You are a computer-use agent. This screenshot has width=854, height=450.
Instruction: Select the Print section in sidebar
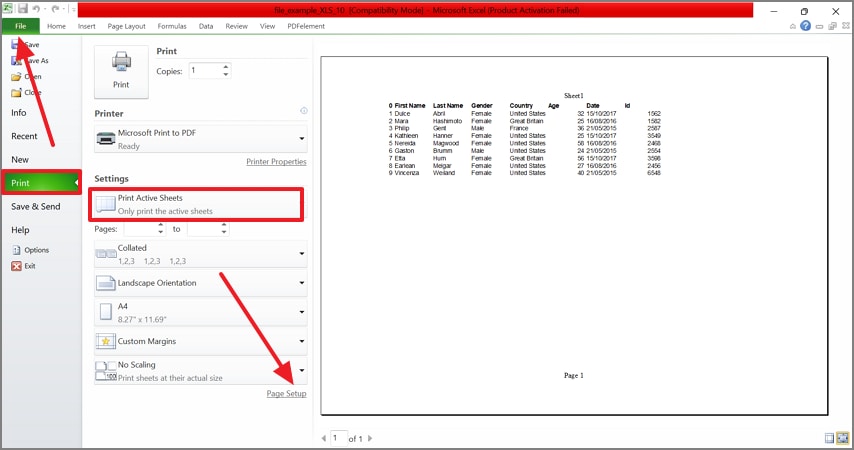pyautogui.click(x=41, y=183)
